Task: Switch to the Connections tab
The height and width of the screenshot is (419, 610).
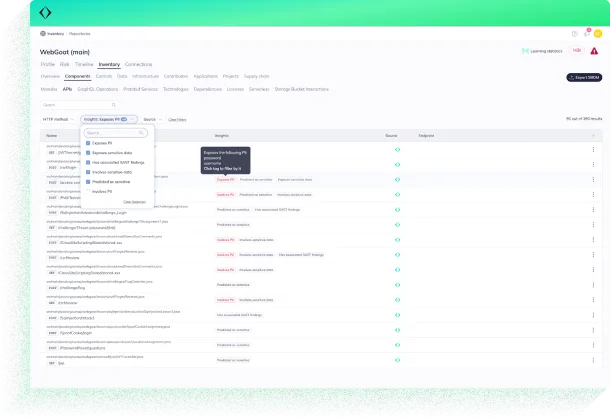Action: pos(138,64)
